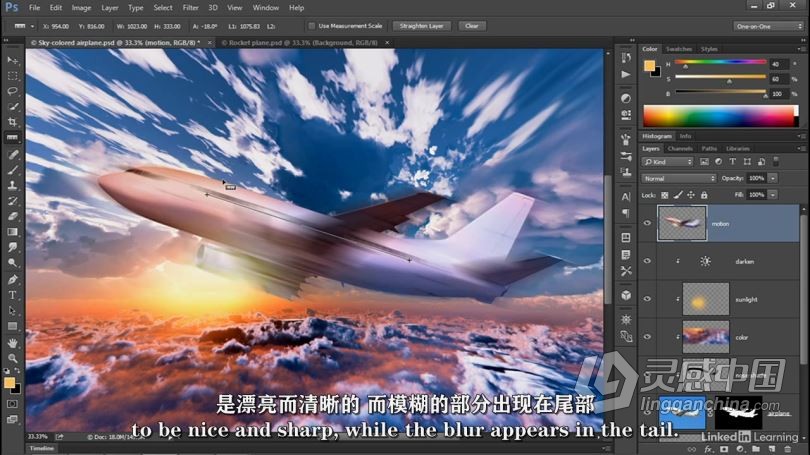The width and height of the screenshot is (810, 455).
Task: Add a layer mask icon
Action: [724, 449]
